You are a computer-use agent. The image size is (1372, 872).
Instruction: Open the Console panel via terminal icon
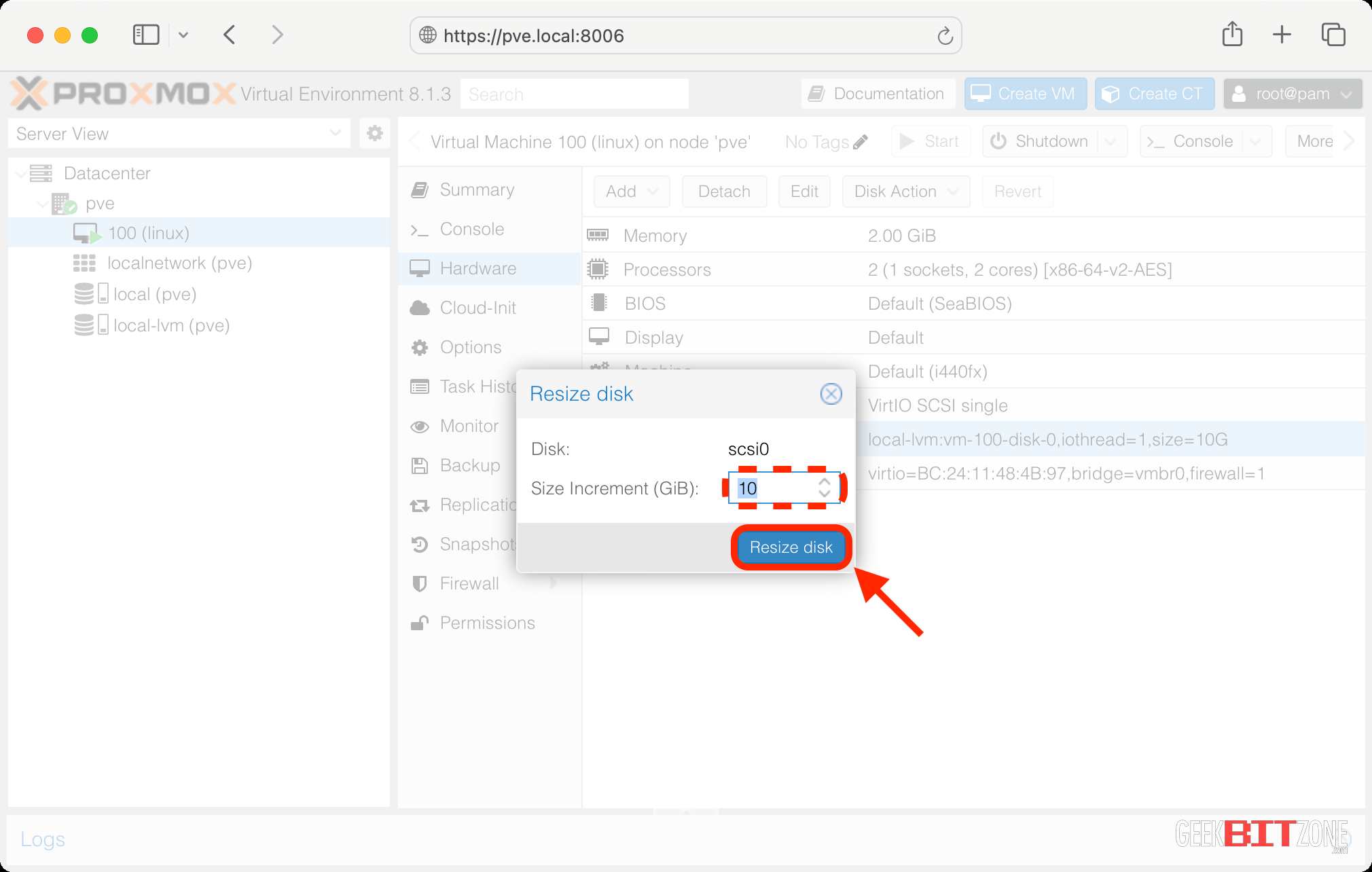420,230
